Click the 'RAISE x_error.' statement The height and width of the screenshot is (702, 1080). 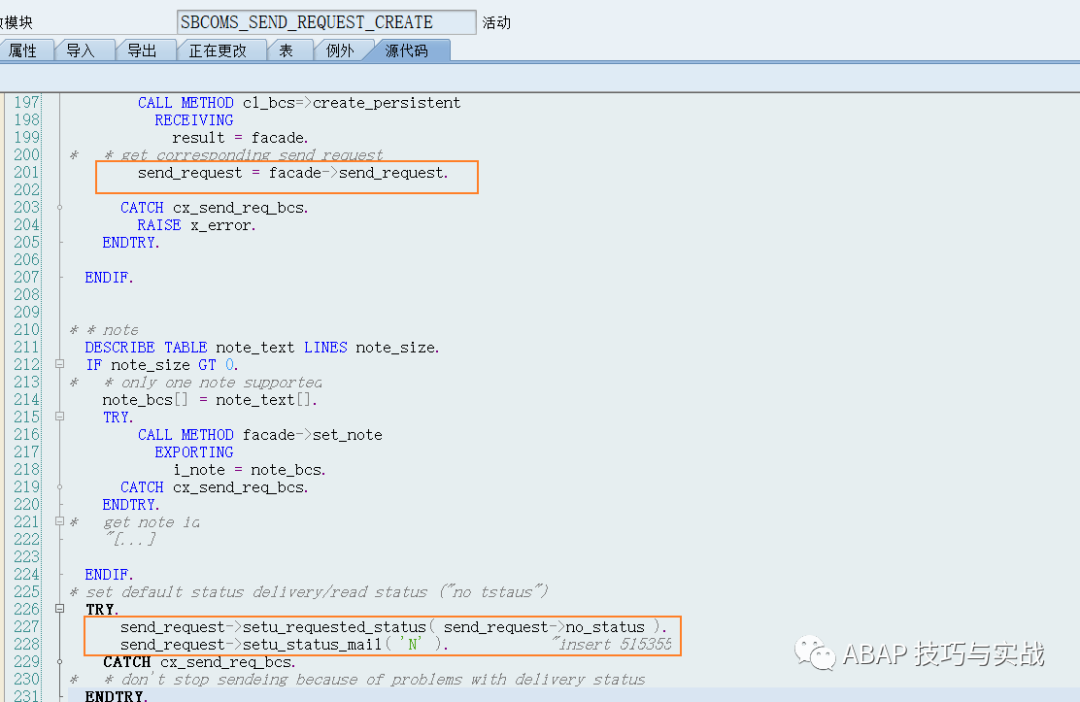click(196, 225)
